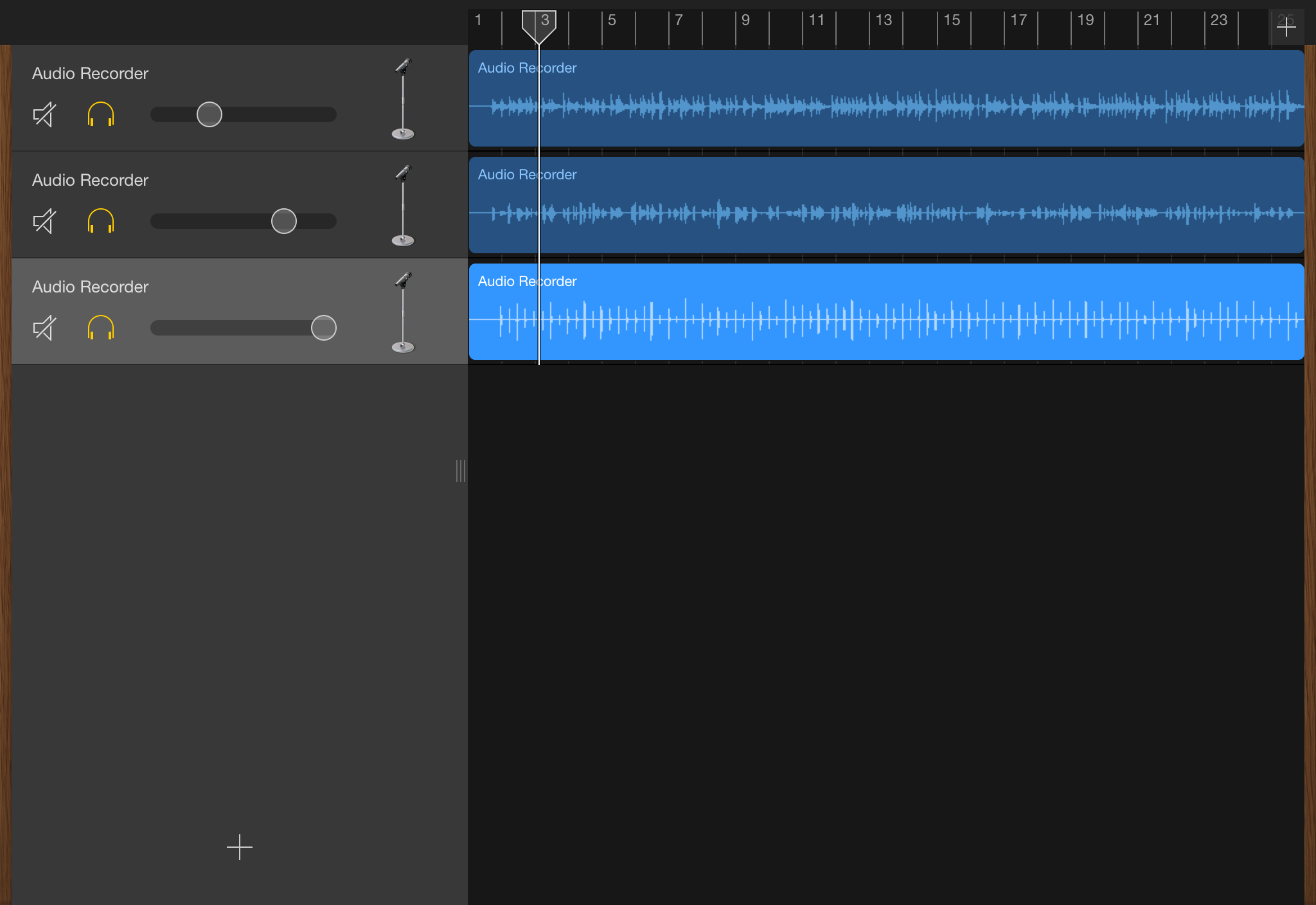Solo the third track with headphones icon
Screen dimensions: 1316x905
(101, 328)
